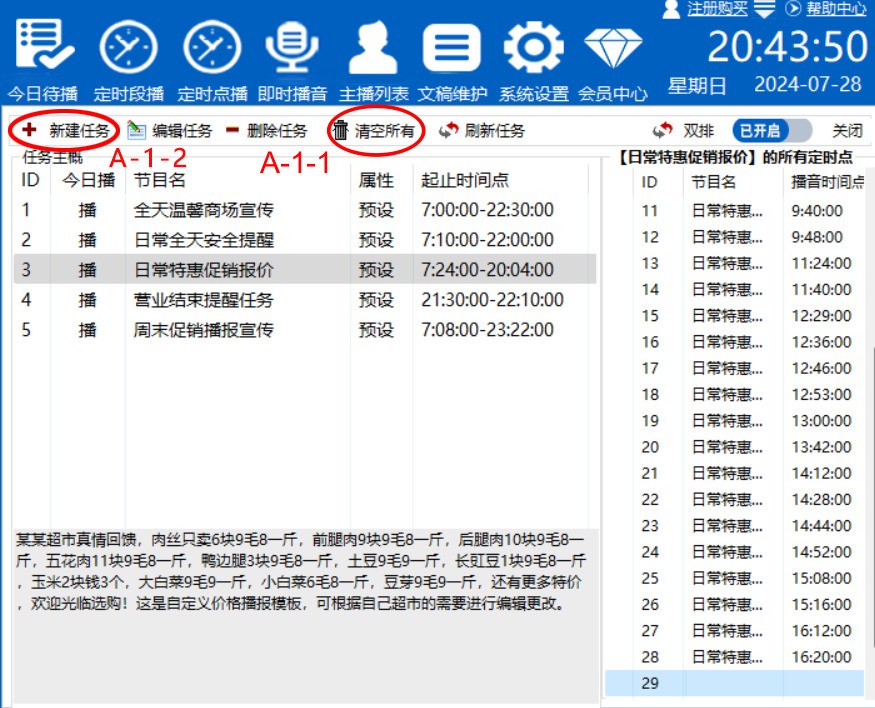
Task: Click 刷新任务 to refresh tasks
Action: pyautogui.click(x=482, y=131)
